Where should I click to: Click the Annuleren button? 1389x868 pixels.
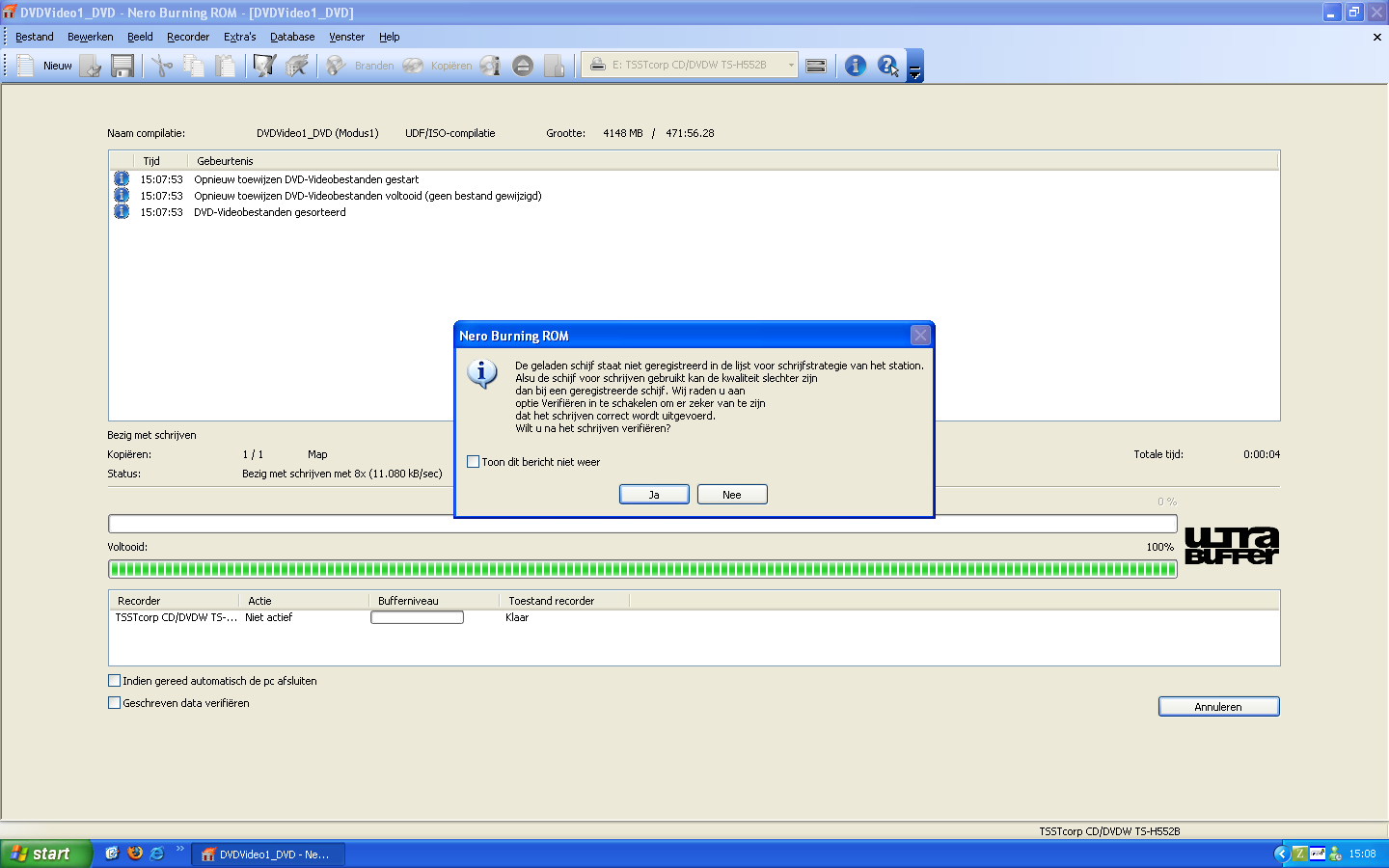1218,707
